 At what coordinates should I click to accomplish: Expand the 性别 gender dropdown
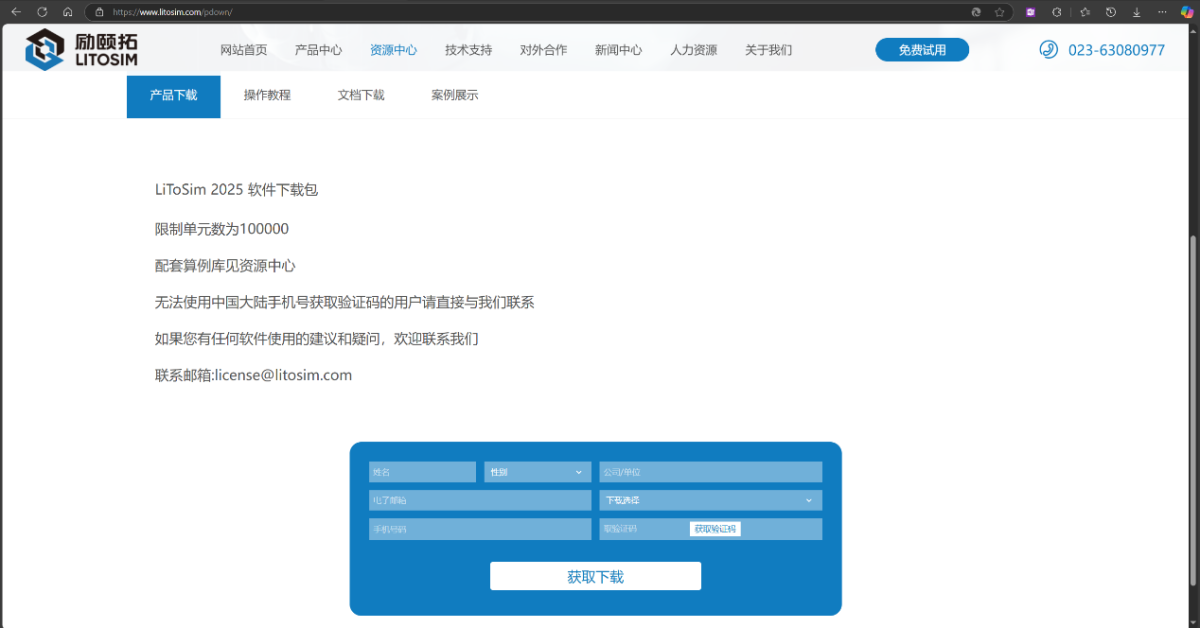(538, 472)
